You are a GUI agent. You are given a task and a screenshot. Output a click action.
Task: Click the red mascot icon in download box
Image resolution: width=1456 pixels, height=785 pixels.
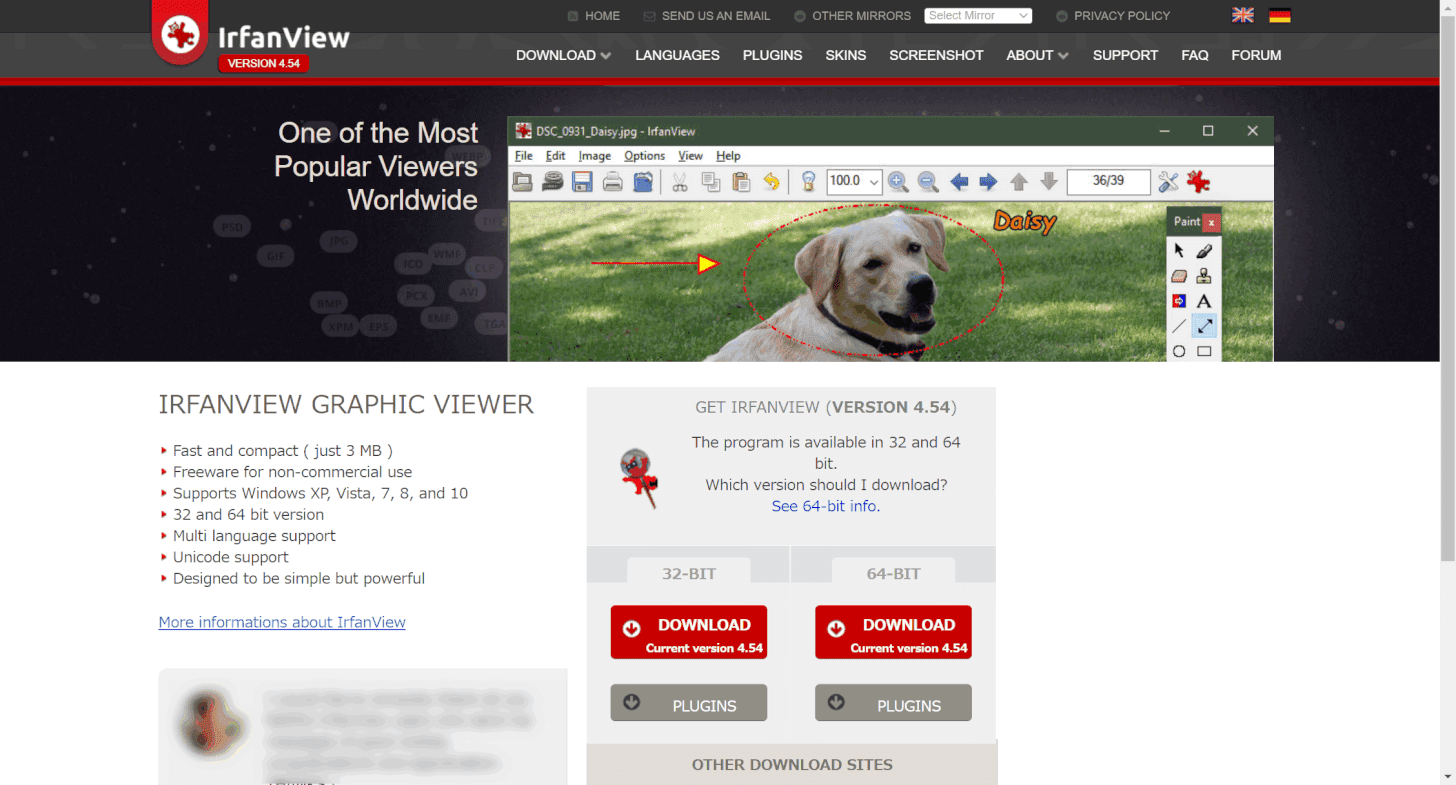pyautogui.click(x=639, y=480)
